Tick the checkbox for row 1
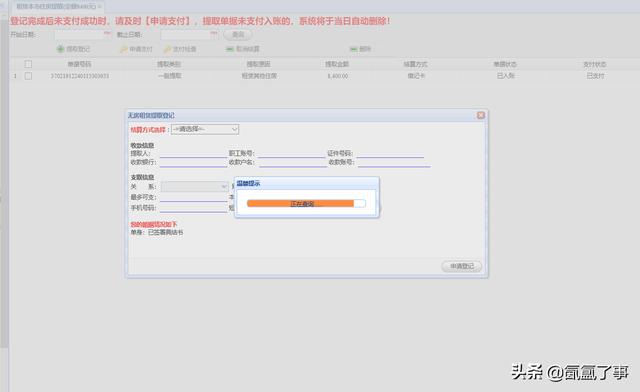 pos(28,76)
